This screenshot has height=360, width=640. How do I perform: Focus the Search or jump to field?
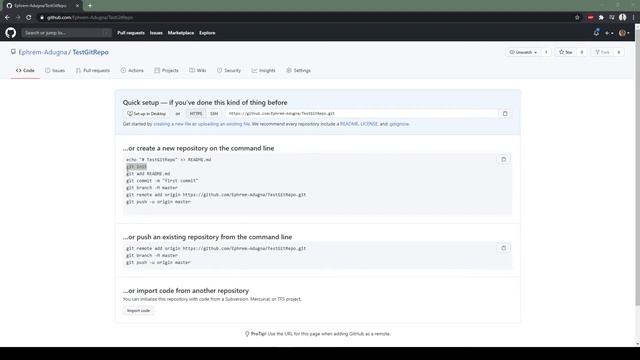click(67, 33)
